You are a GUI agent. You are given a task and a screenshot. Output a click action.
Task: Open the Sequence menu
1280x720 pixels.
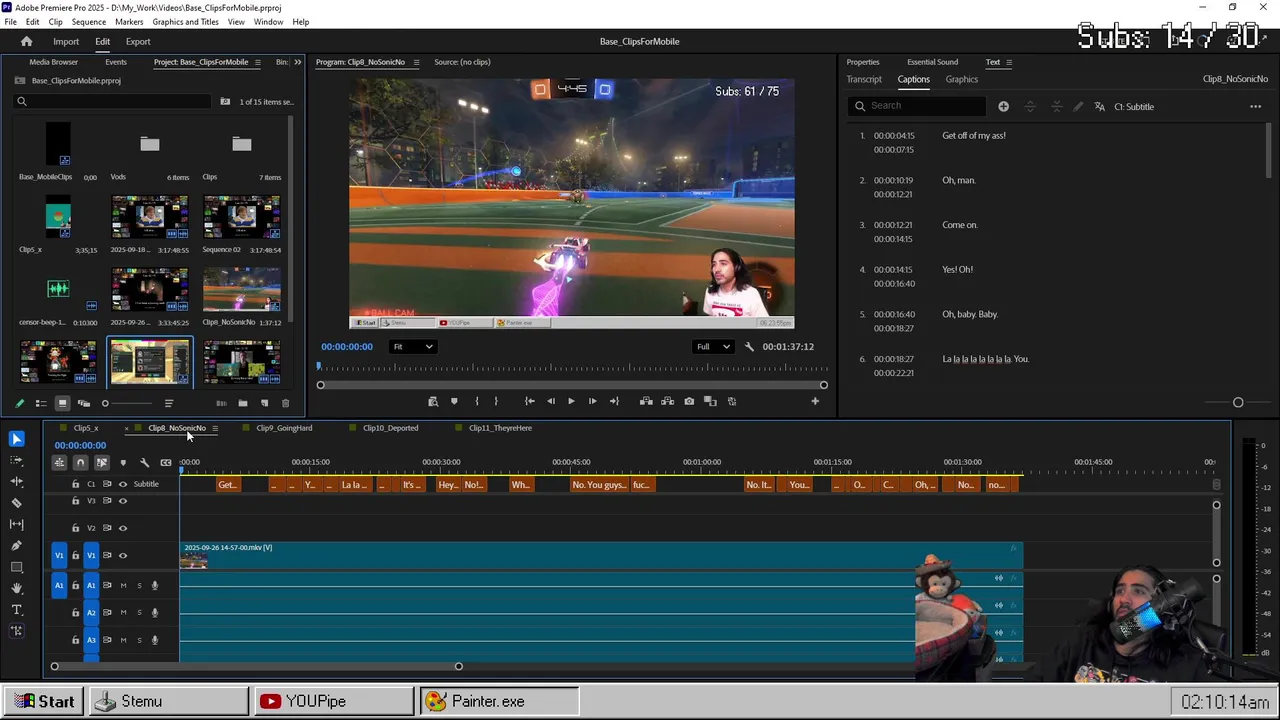tap(89, 22)
